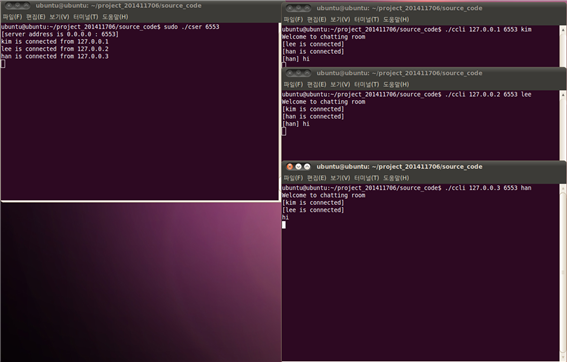Click typed 'hi' line in han terminal
This screenshot has width=567, height=362.
pyautogui.click(x=285, y=217)
